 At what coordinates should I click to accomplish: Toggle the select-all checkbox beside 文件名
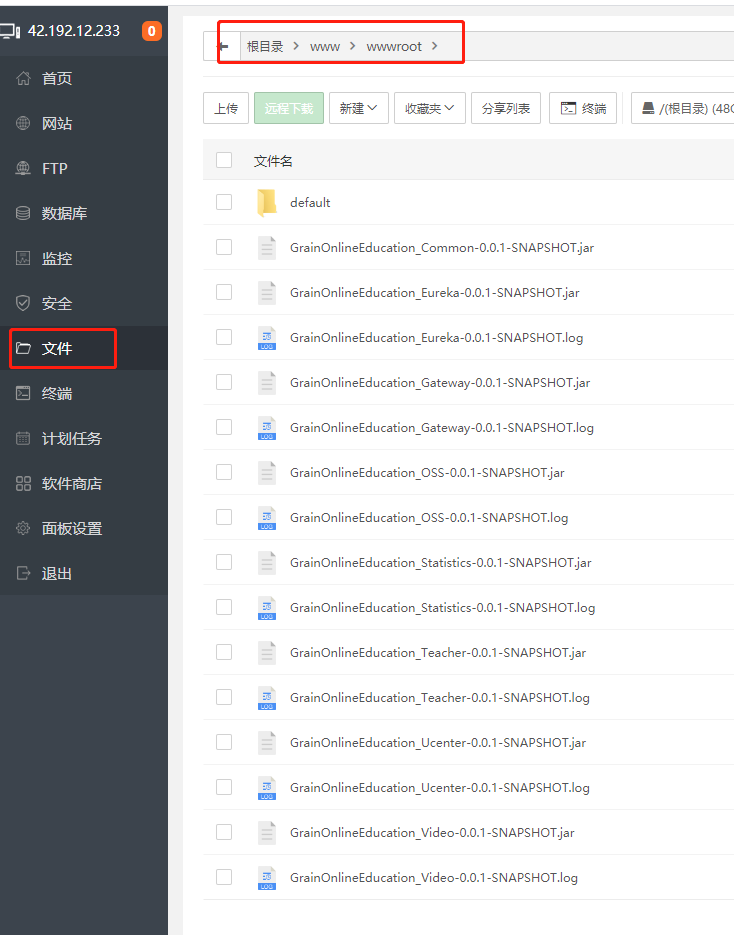point(224,160)
